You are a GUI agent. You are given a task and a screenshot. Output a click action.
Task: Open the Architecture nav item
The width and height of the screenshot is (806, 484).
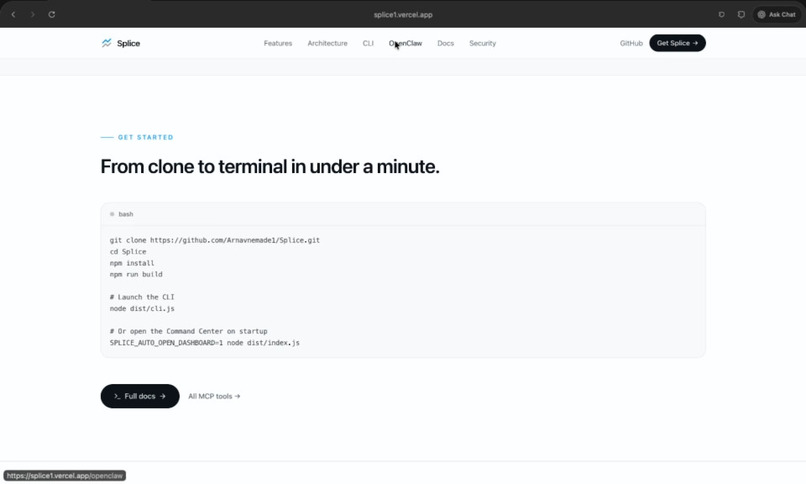tap(327, 43)
